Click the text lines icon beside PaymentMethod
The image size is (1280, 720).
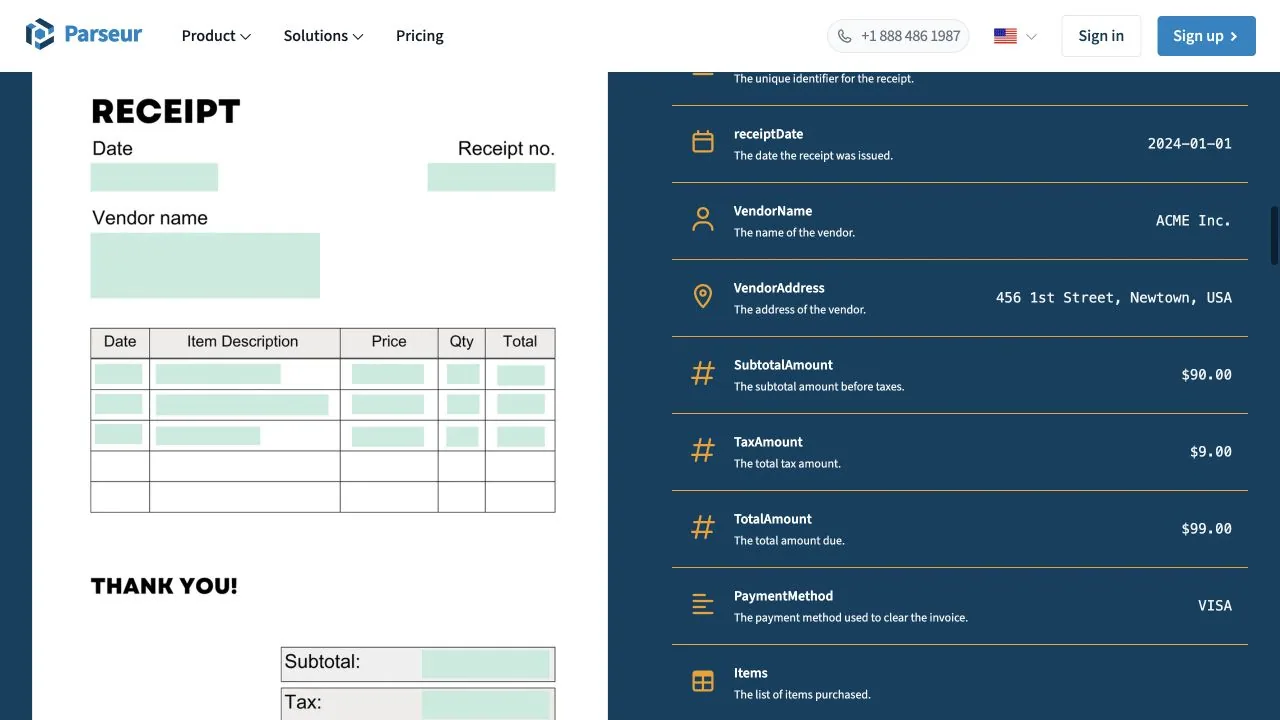point(703,604)
